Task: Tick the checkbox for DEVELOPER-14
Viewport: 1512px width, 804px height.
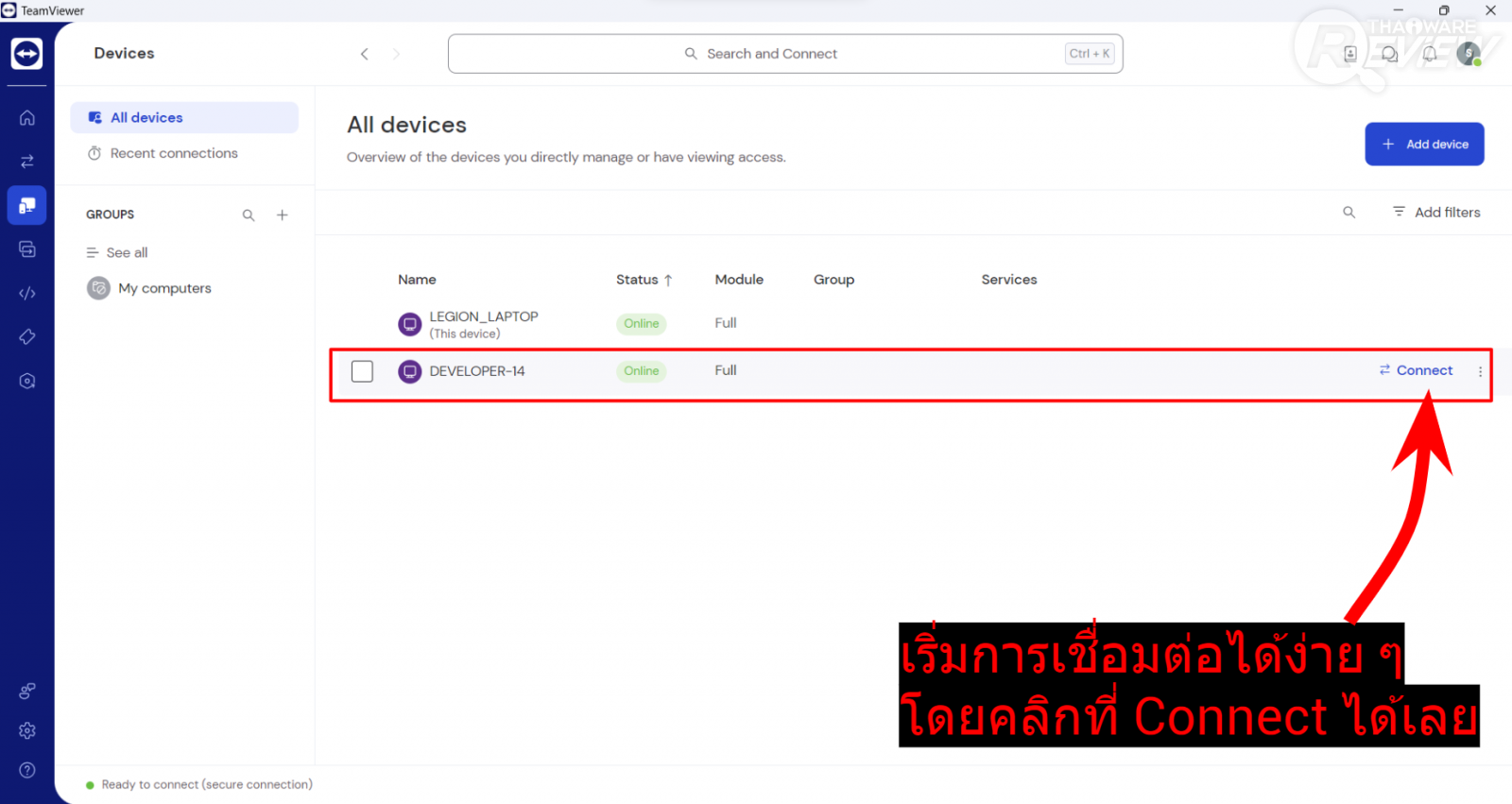Action: [x=362, y=371]
